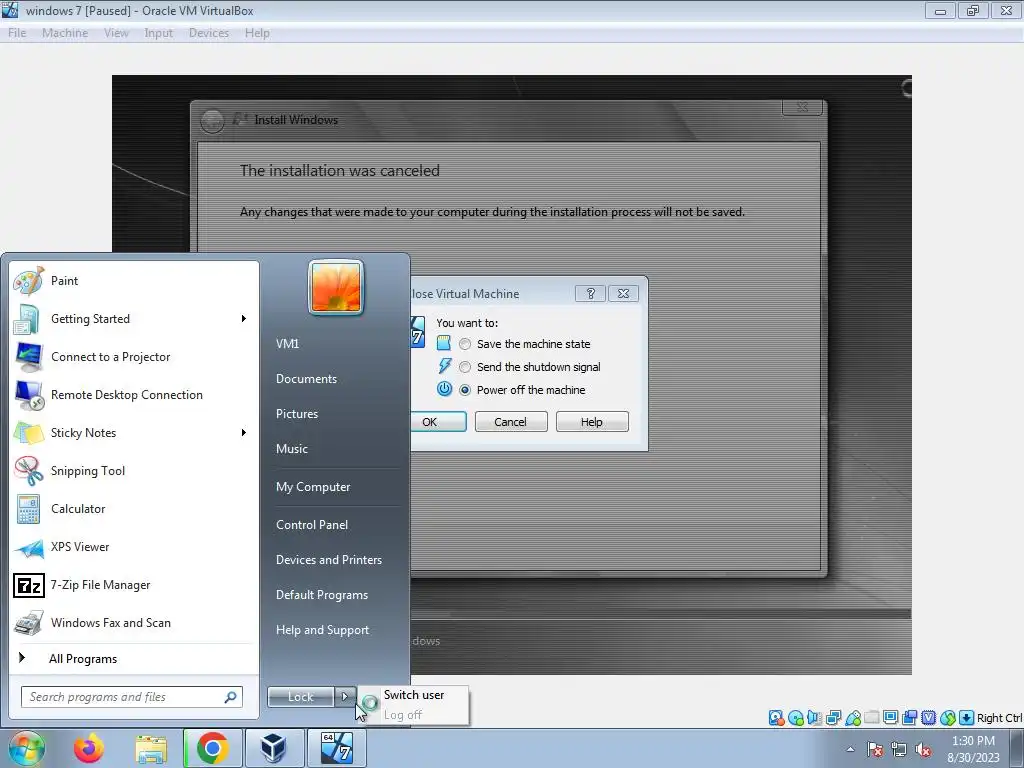Expand the Sticky Notes jump list arrow
Viewport: 1024px width, 768px height.
[x=244, y=432]
